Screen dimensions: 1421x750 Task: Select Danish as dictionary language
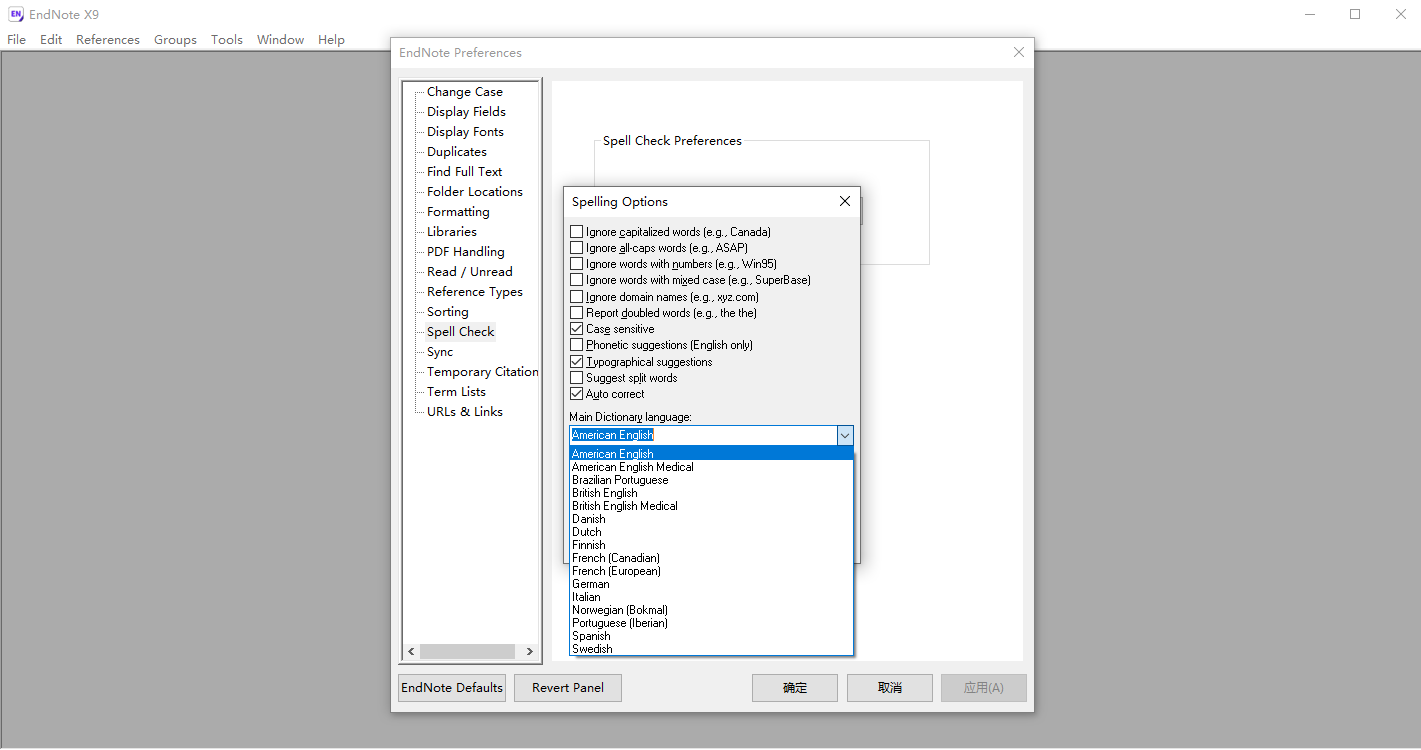click(x=711, y=519)
